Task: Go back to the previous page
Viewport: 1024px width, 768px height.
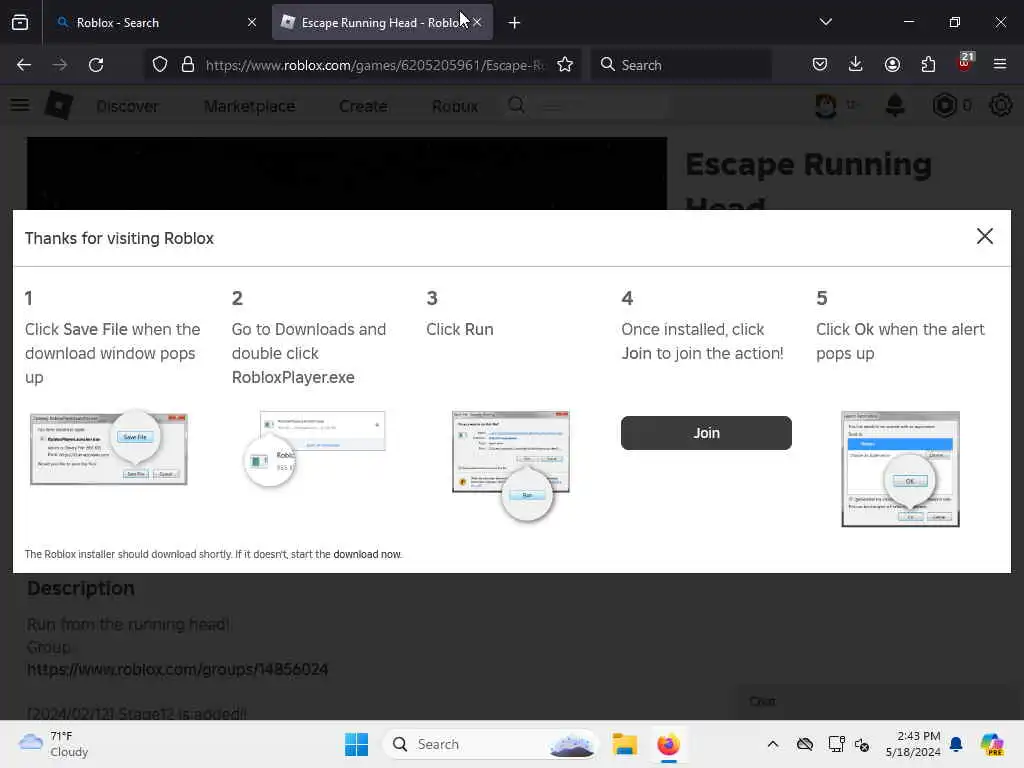Action: click(x=24, y=65)
